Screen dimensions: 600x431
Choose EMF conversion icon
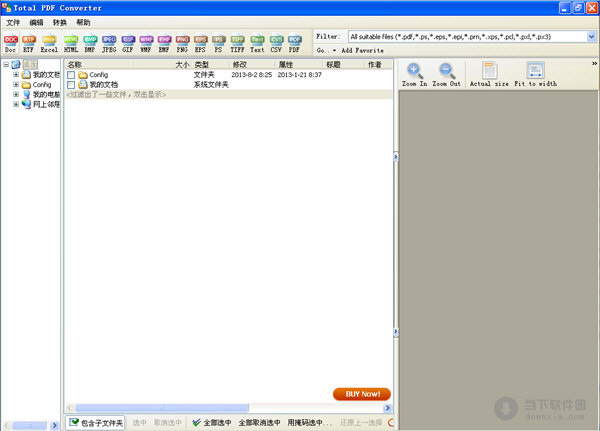point(164,43)
